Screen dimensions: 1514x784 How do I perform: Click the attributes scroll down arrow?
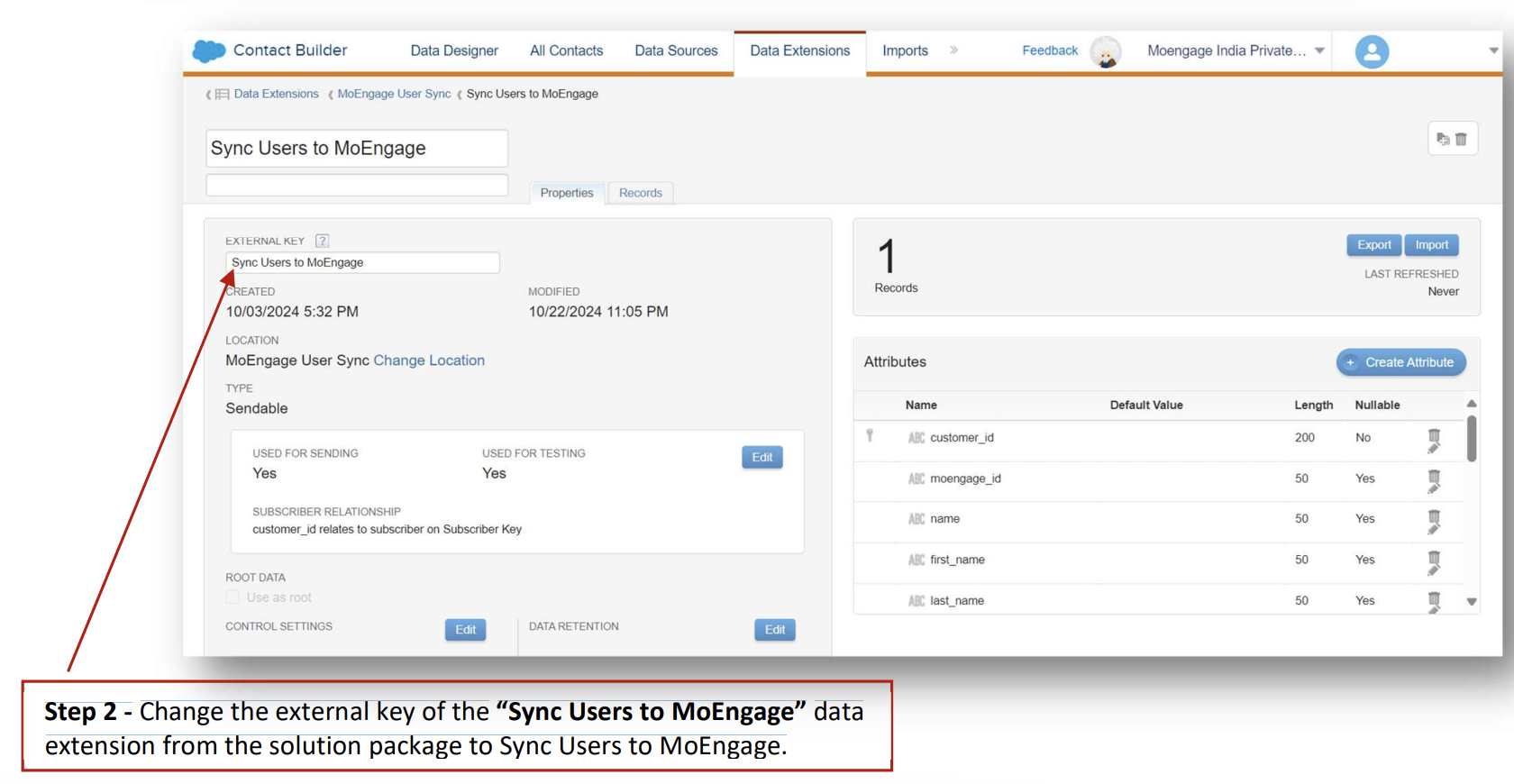1472,602
